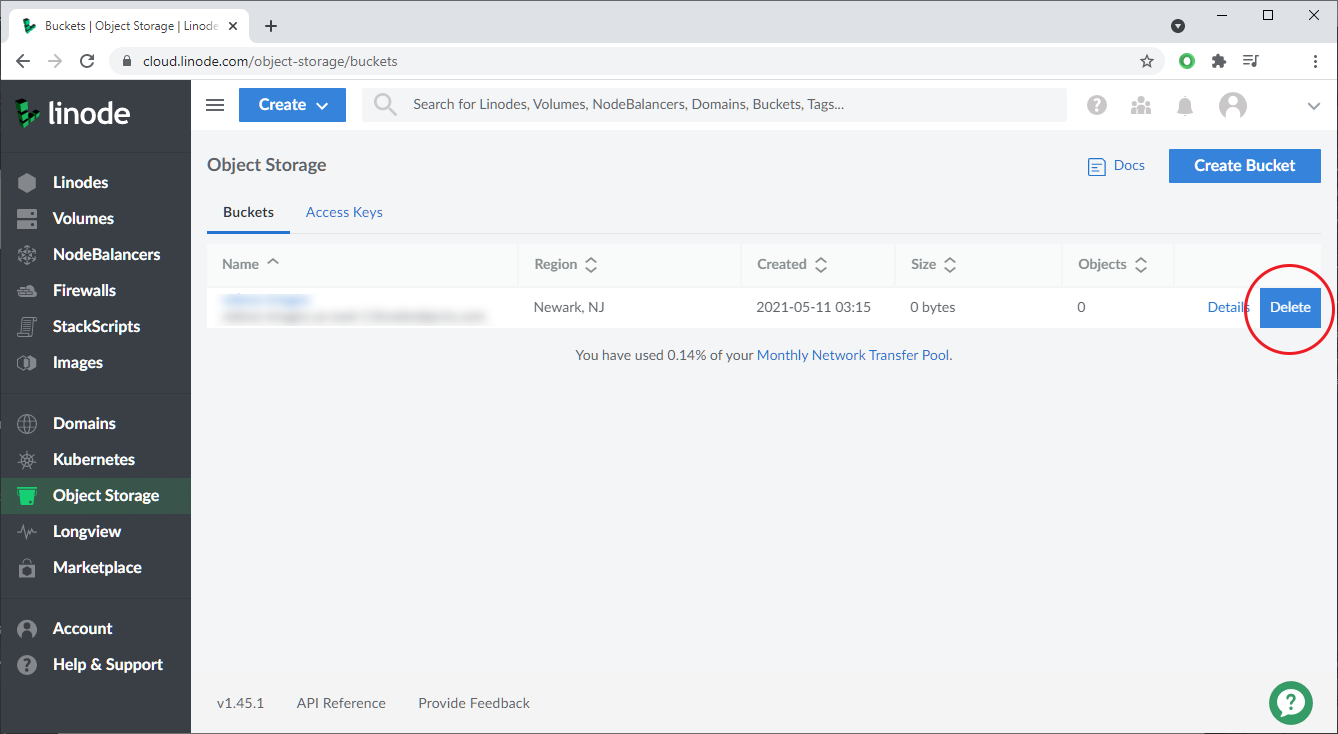The image size is (1338, 734).
Task: Click the search magnifier icon
Action: pyautogui.click(x=385, y=104)
